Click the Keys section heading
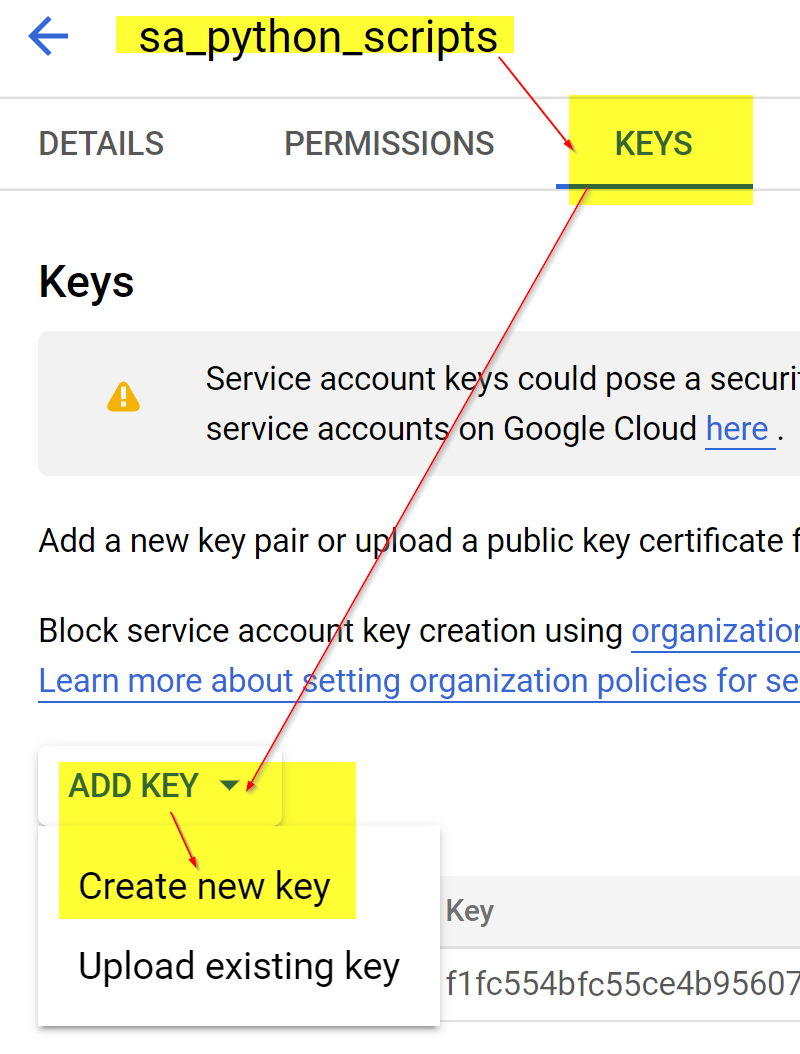The width and height of the screenshot is (800, 1054). (x=86, y=283)
